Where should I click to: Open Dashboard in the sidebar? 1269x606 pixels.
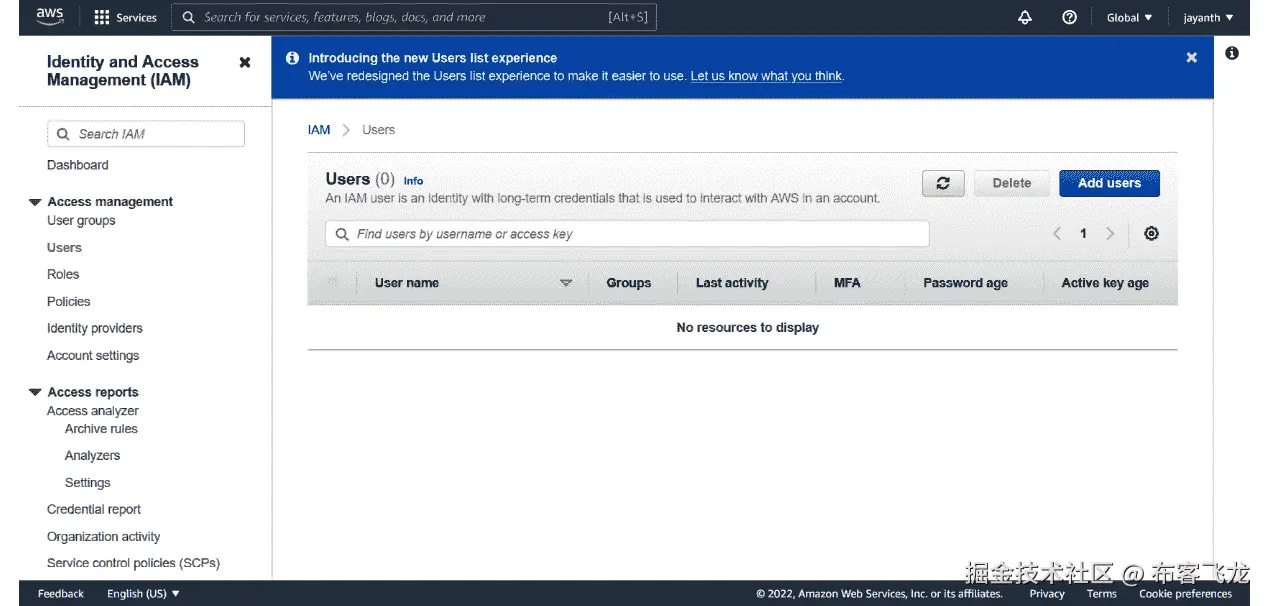point(77,165)
